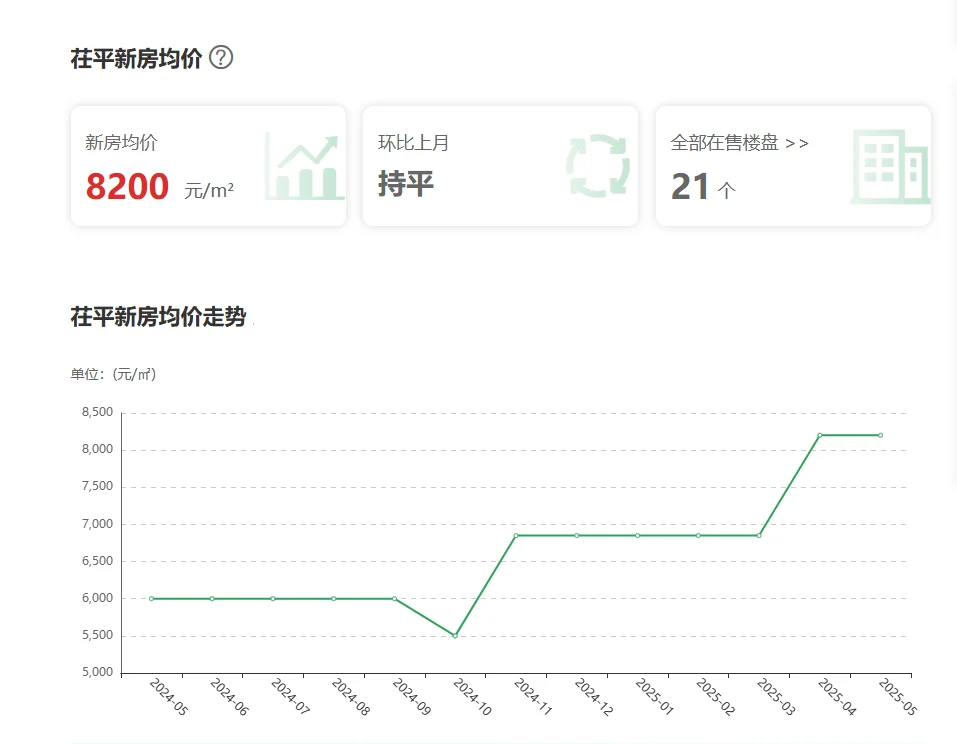Screen dimensions: 957x744
Task: Click the 环比上月 card title text
Action: pyautogui.click(x=413, y=143)
